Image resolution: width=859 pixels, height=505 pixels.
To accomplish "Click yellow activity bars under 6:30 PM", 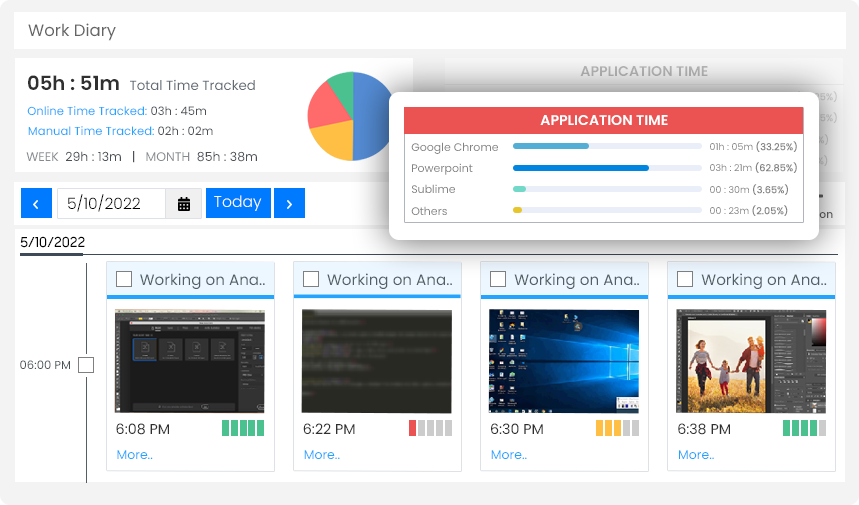I will (617, 428).
